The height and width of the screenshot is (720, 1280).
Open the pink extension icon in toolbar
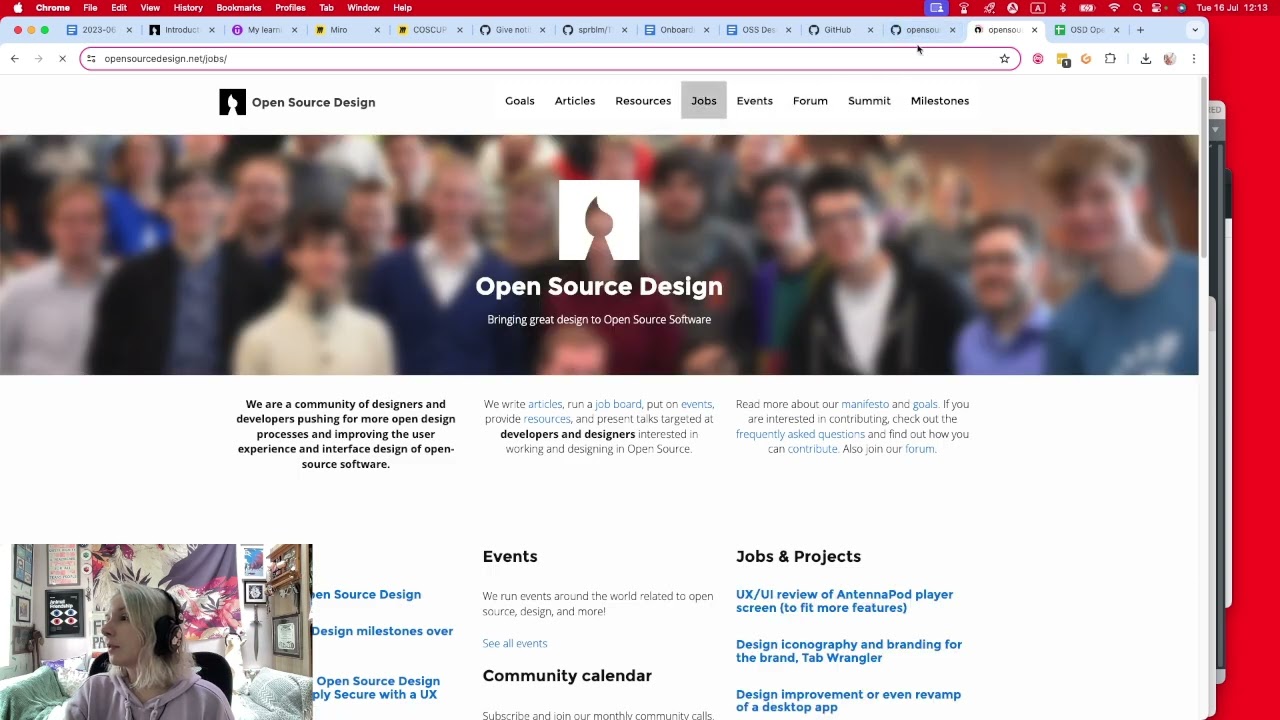[1038, 59]
